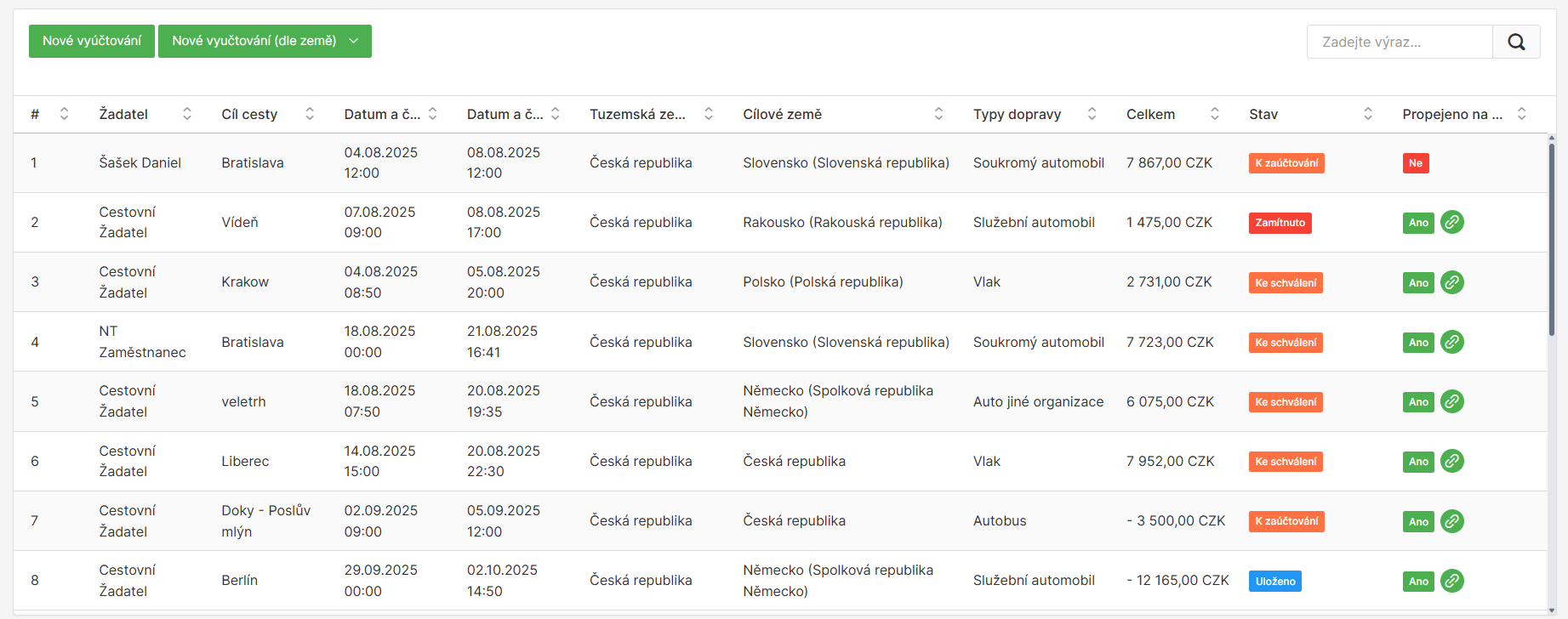1568x619 pixels.
Task: Click the red Ne badge in row 1
Action: 1415,163
